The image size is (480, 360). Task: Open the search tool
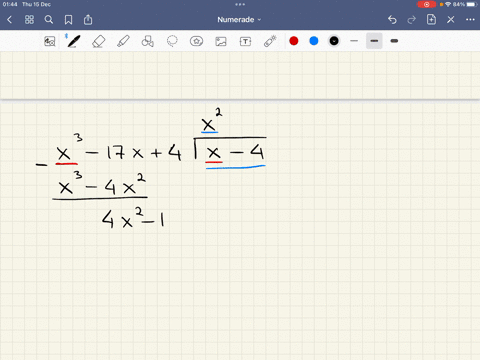click(49, 20)
